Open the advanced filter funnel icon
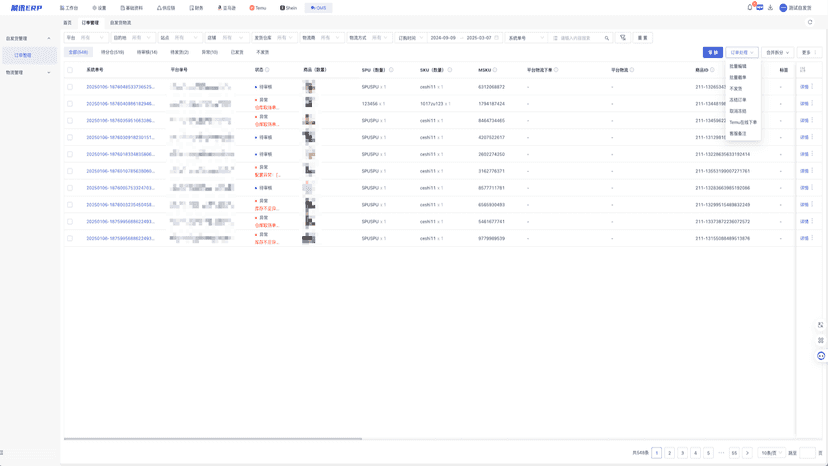The height and width of the screenshot is (466, 828). tap(623, 38)
